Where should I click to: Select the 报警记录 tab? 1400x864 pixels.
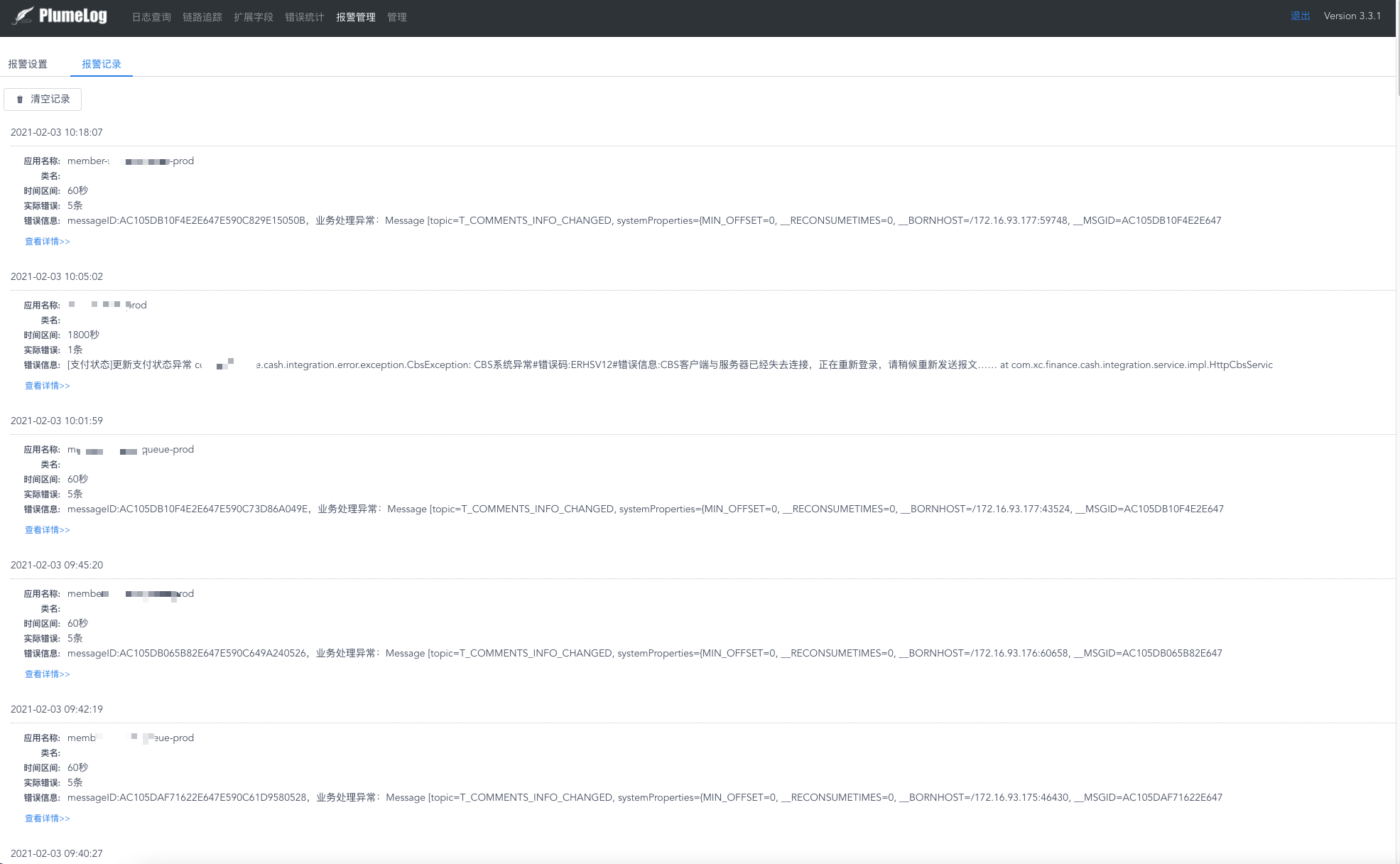click(x=102, y=64)
